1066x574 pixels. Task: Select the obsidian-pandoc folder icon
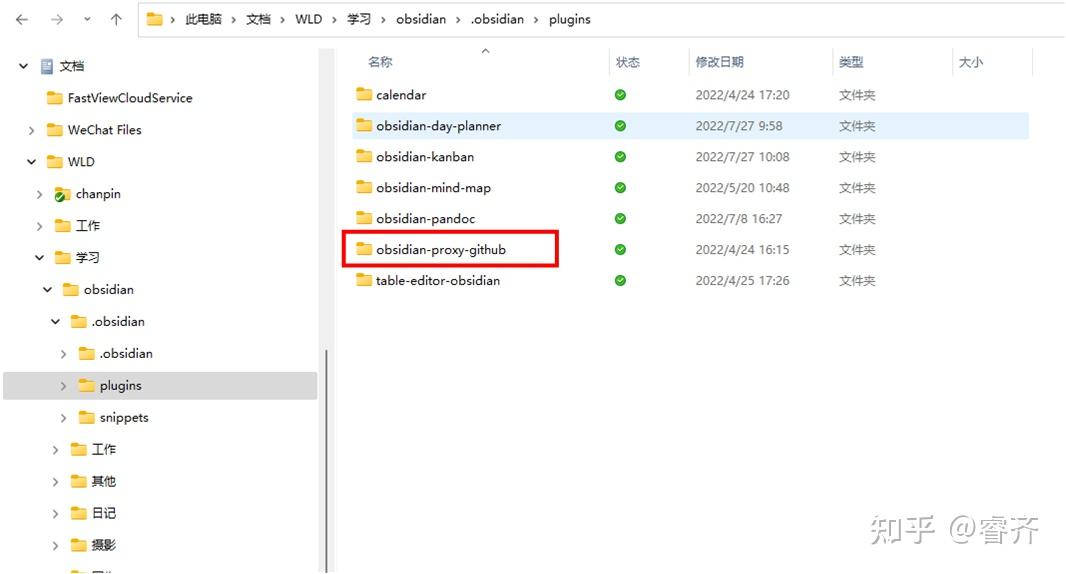click(364, 218)
